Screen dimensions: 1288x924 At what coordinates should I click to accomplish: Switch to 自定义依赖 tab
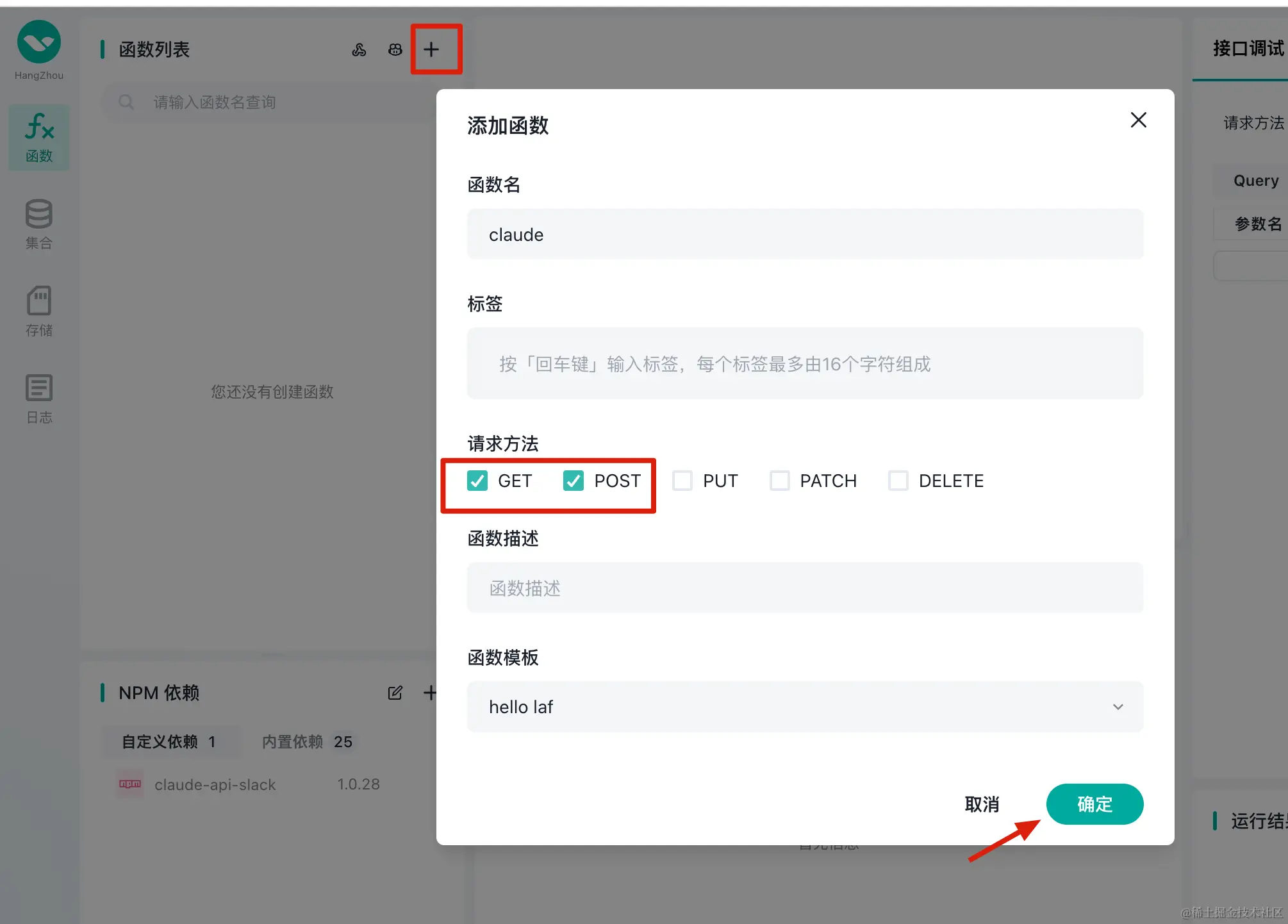tap(169, 741)
